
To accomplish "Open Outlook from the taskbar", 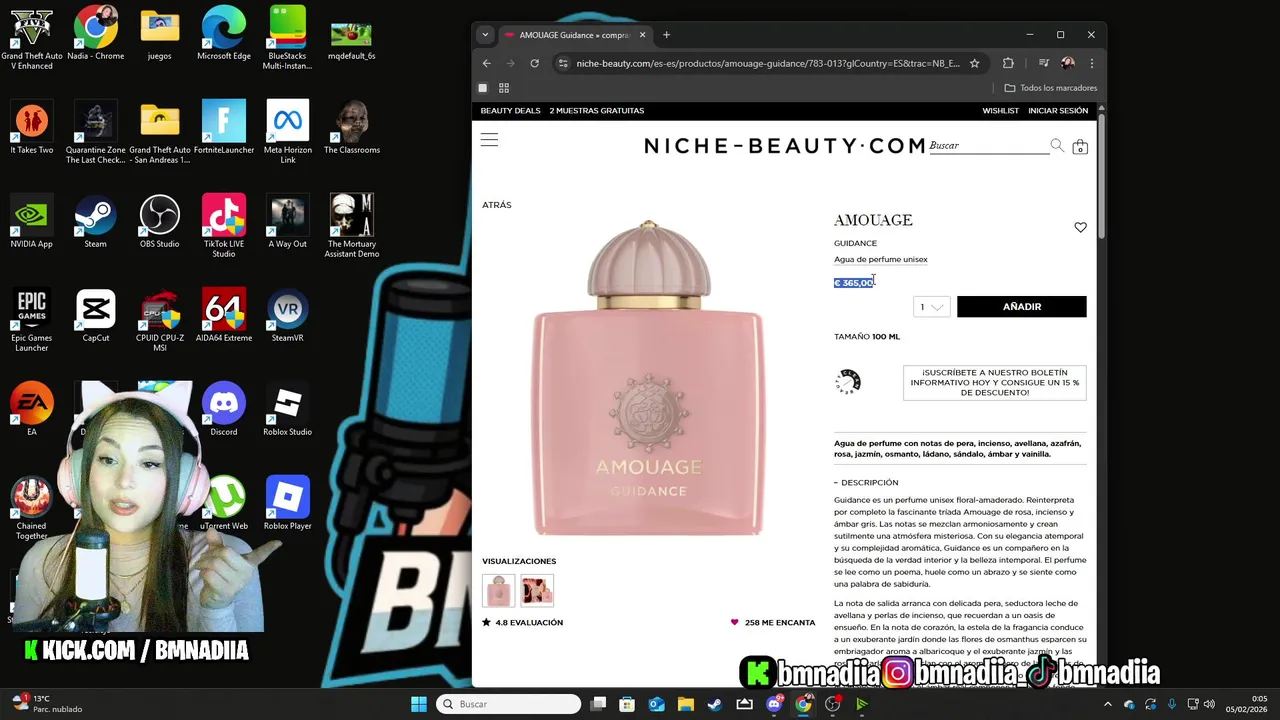I will tap(657, 704).
